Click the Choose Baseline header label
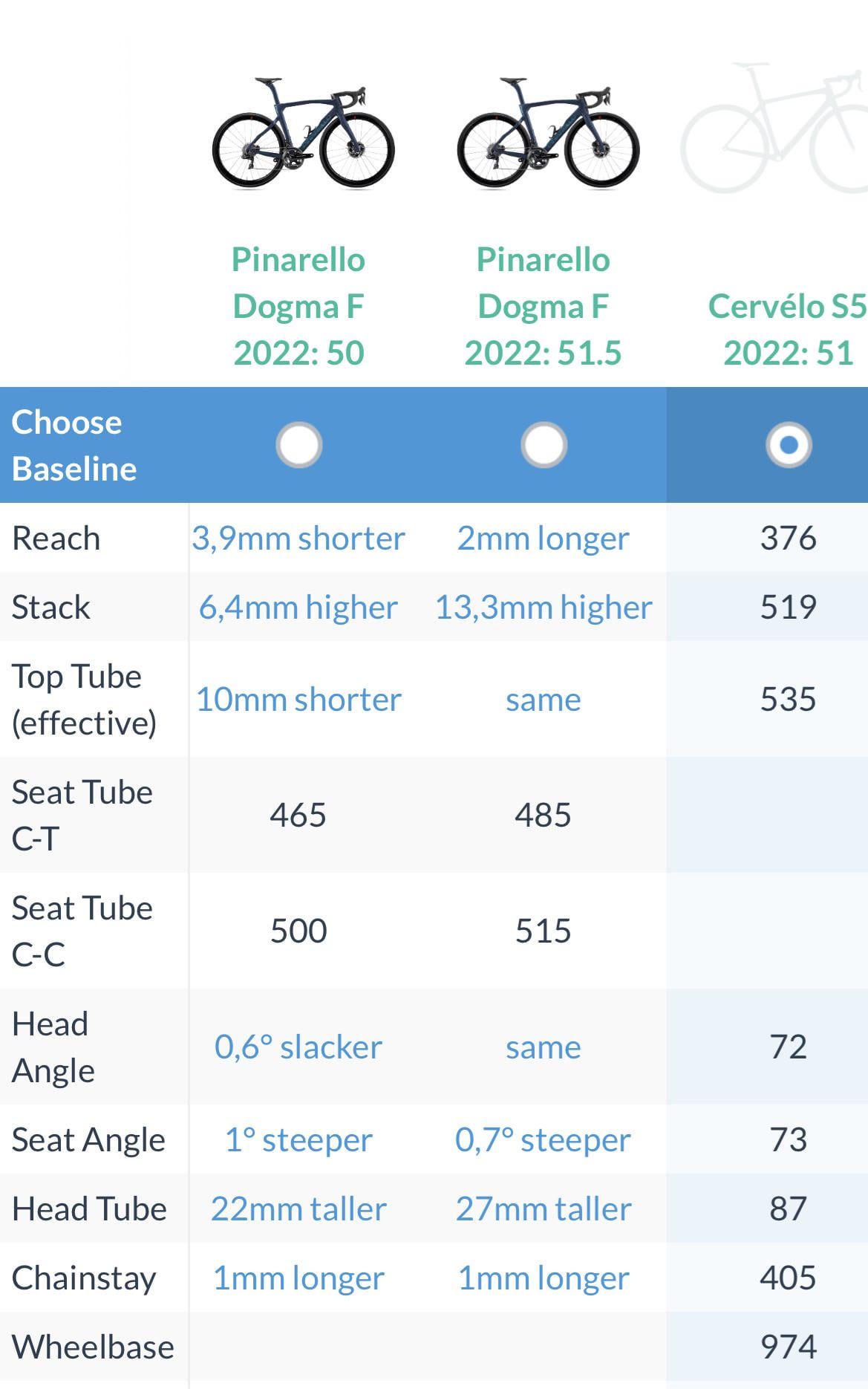This screenshot has height=1389, width=868. pyautogui.click(x=74, y=445)
